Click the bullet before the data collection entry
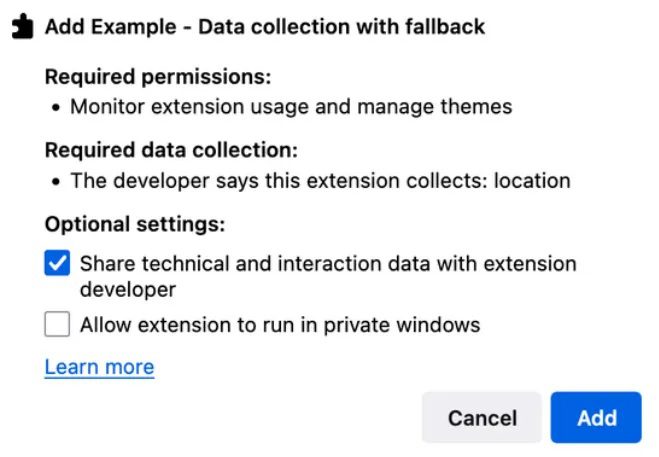Viewport: 659px width, 457px height. pos(56,181)
